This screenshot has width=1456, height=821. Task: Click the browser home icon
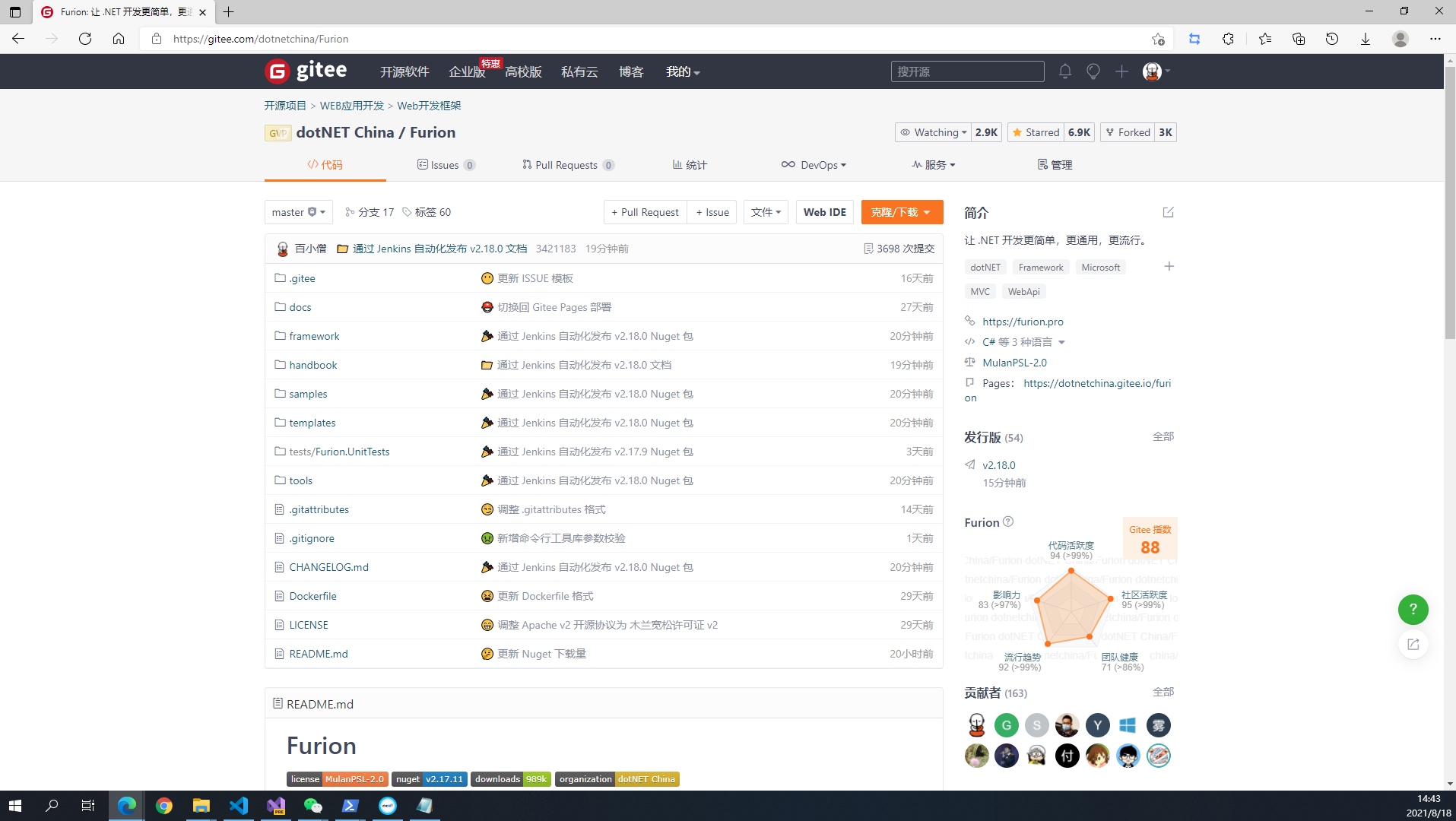pyautogui.click(x=119, y=39)
